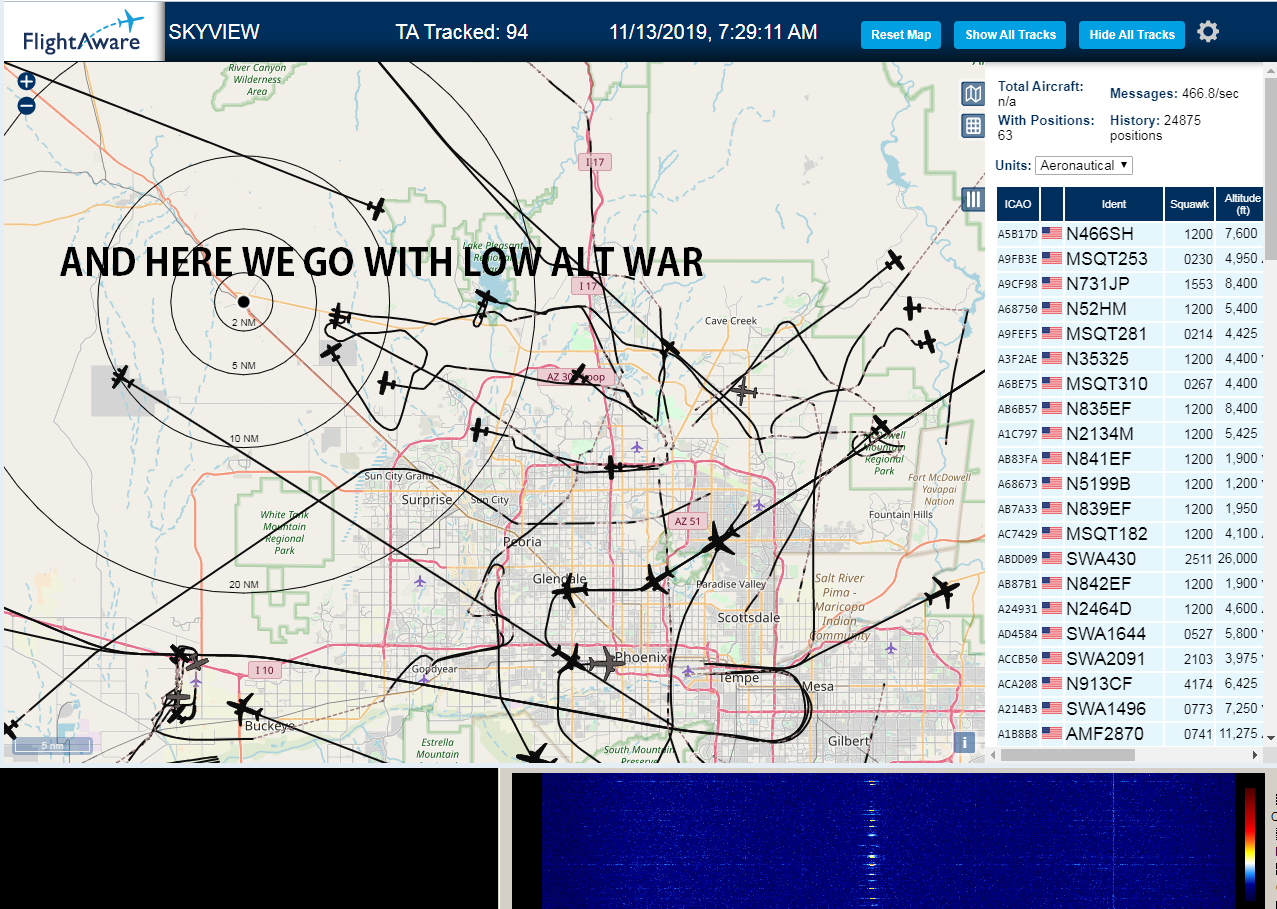Click squawk value 4174
1277x909 pixels.
(1198, 684)
